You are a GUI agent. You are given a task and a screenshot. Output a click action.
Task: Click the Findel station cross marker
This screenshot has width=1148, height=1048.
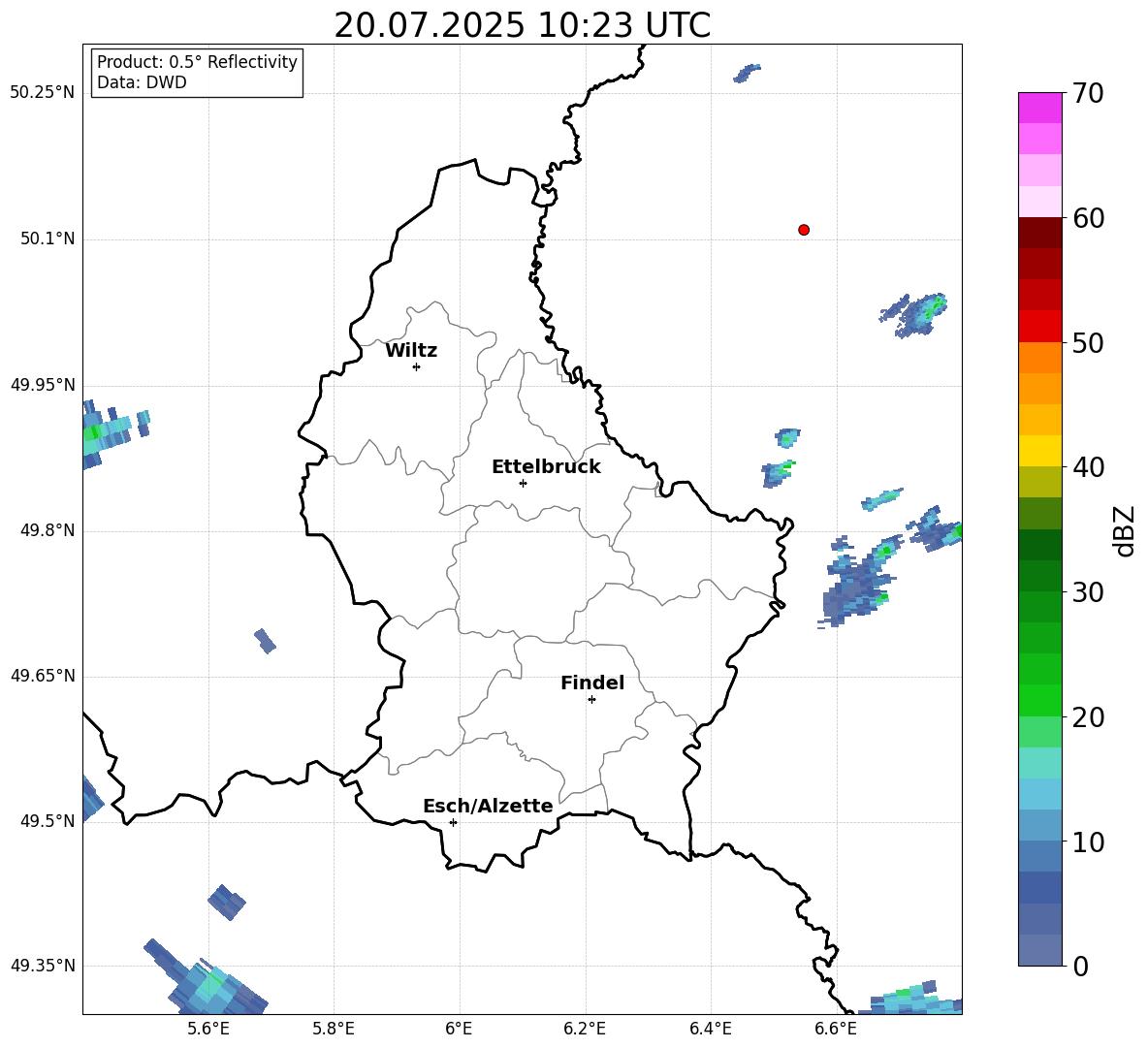click(x=591, y=700)
